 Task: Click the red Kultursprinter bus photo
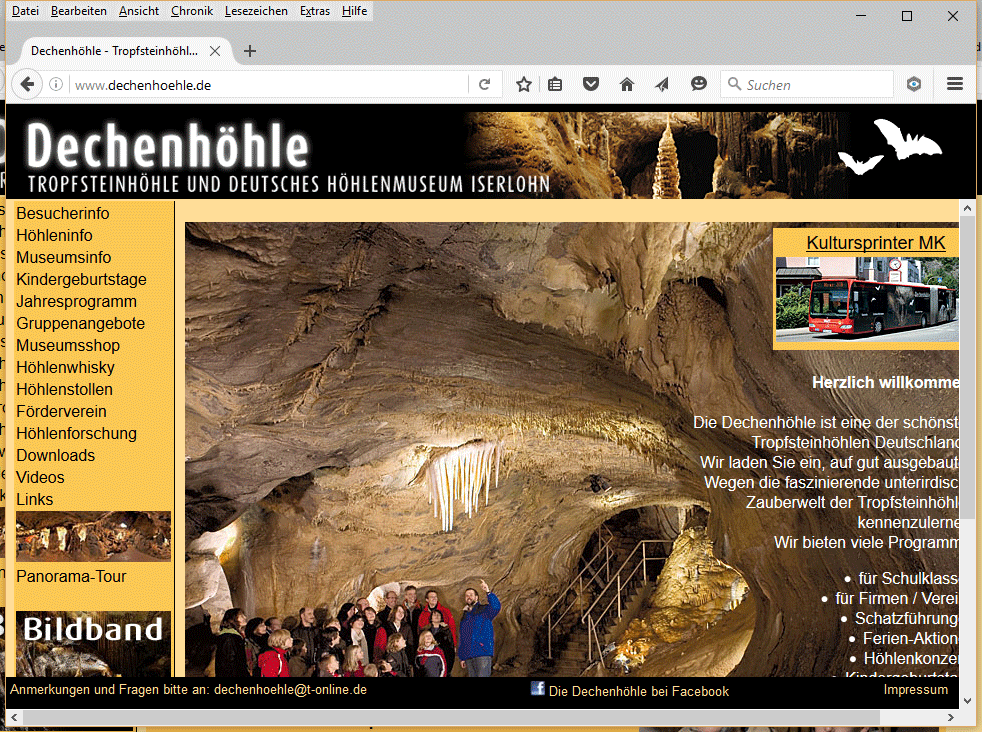point(867,299)
